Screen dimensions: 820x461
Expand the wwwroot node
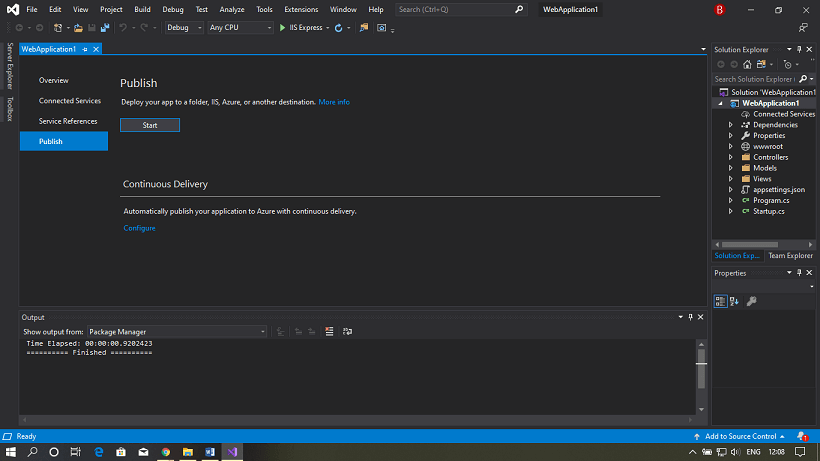pyautogui.click(x=731, y=146)
